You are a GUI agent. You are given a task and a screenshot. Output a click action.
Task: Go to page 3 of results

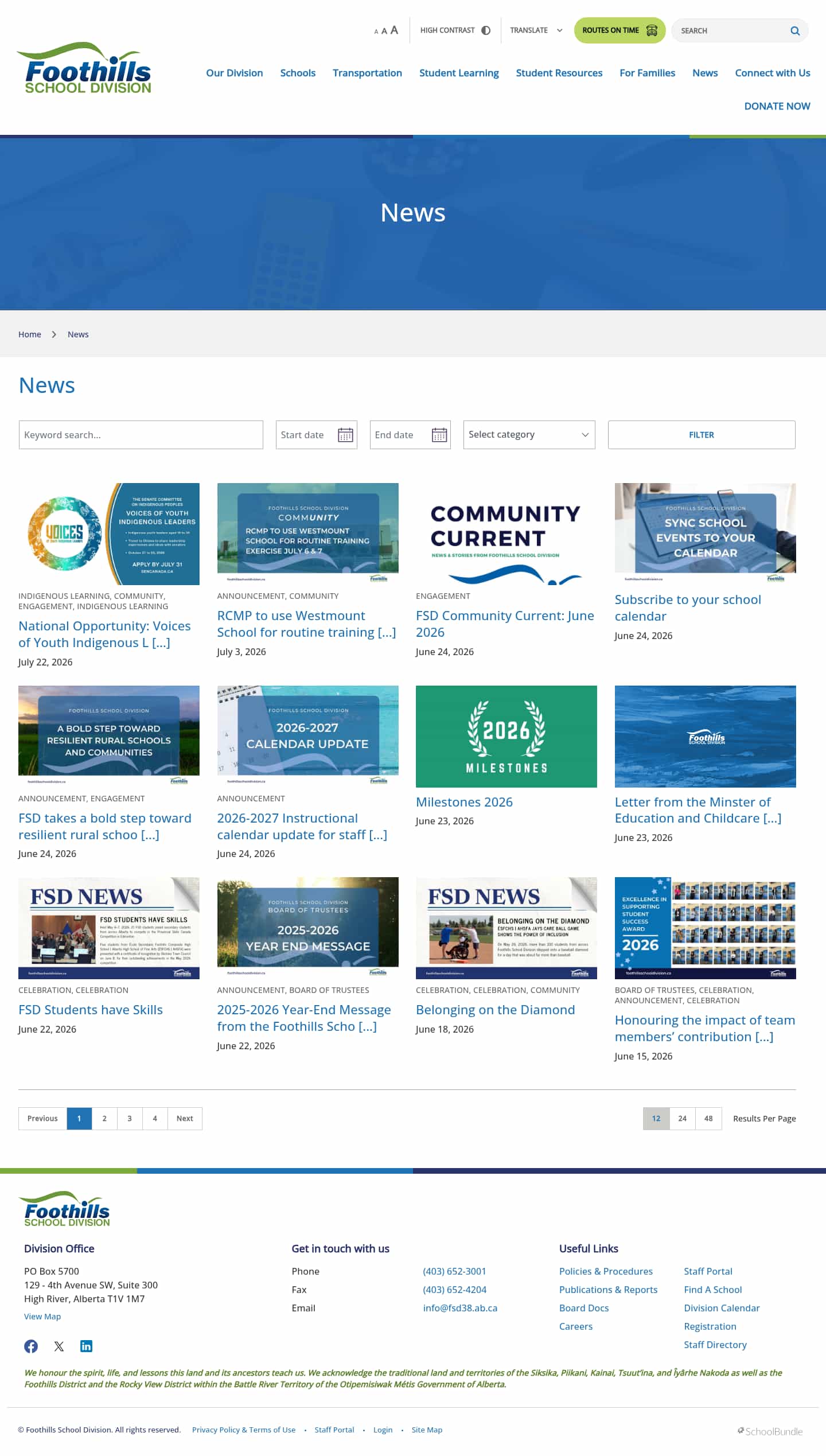(130, 1119)
